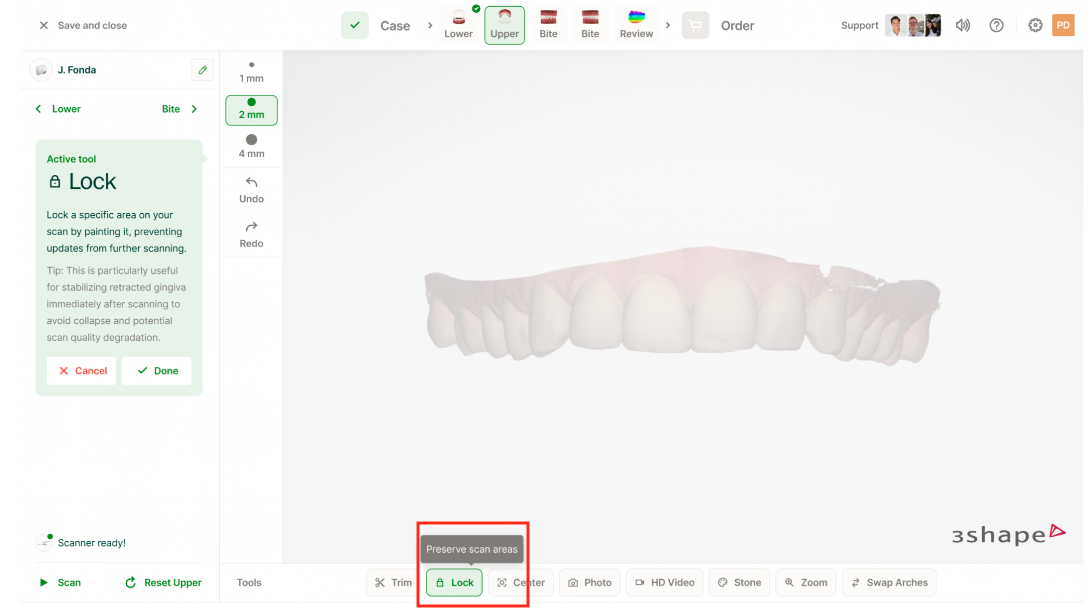Screen dimensions: 1091x613
Task: Open the PD user profile menu
Action: point(1063,25)
